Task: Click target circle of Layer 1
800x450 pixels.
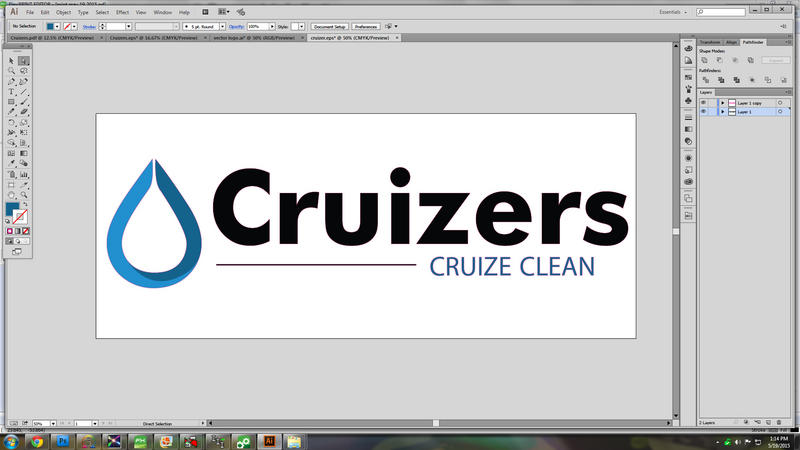Action: click(x=780, y=112)
